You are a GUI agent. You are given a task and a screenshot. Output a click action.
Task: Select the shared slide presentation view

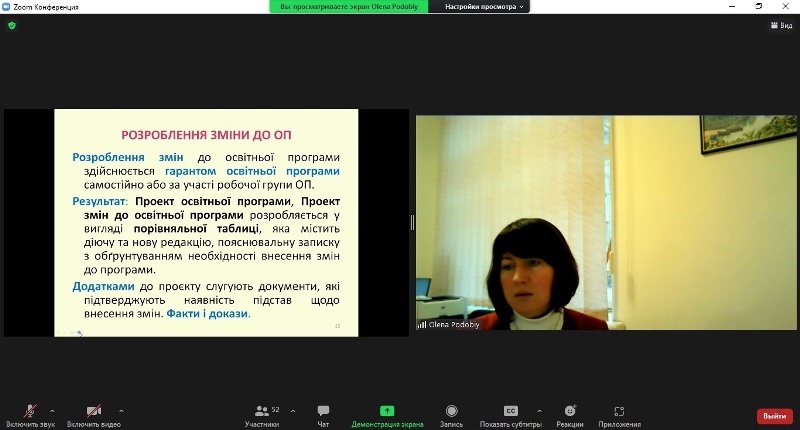206,222
